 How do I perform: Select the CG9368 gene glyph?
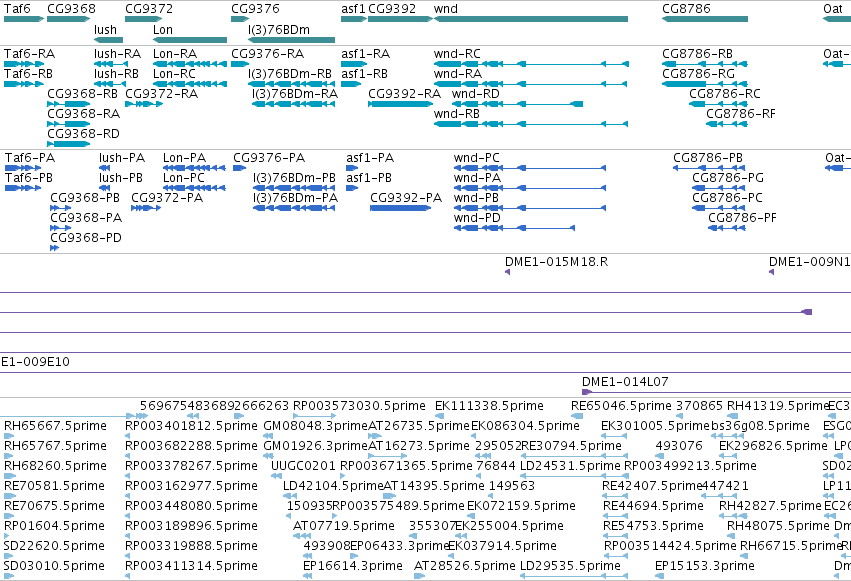click(x=68, y=19)
